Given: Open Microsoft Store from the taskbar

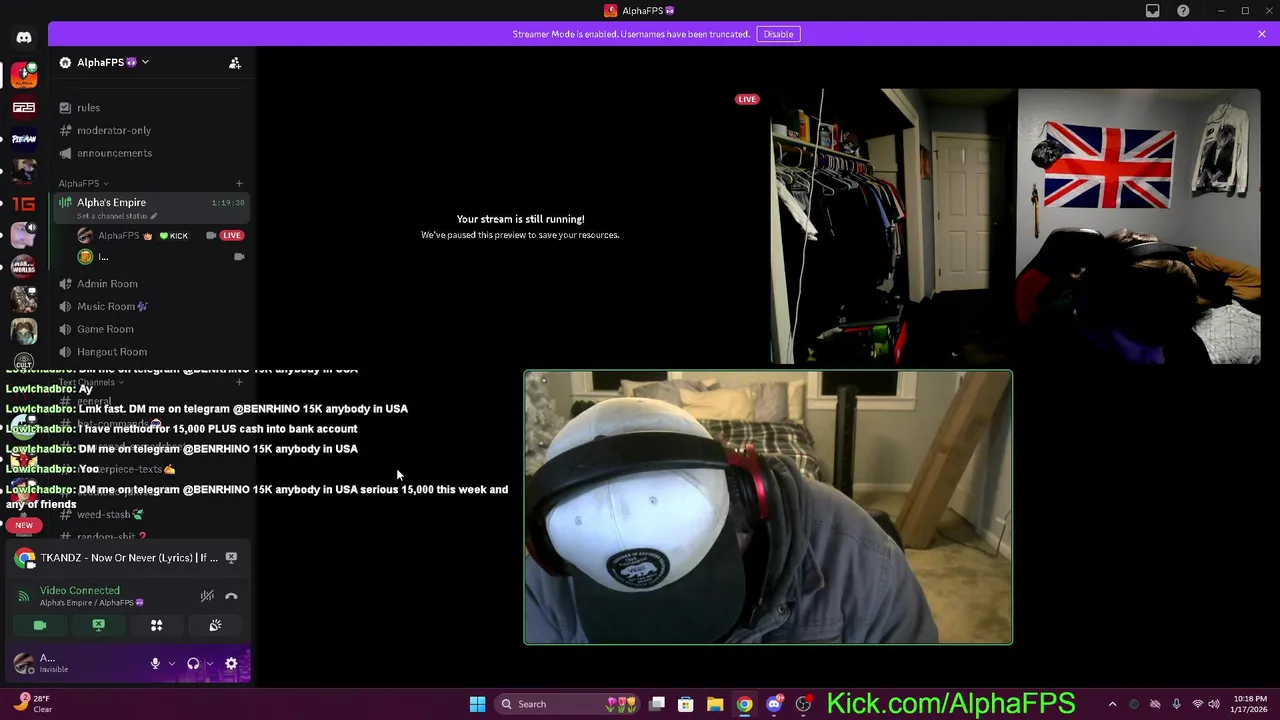Looking at the screenshot, I should [x=686, y=704].
